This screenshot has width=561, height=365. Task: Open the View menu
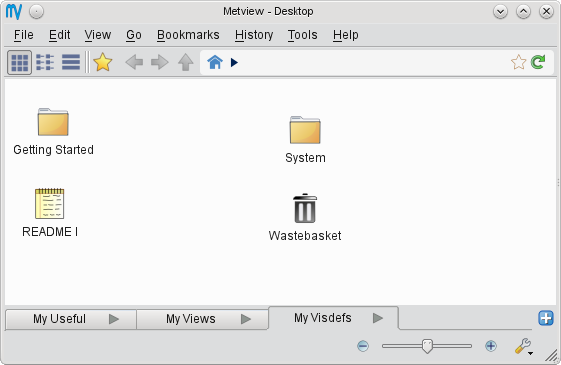click(x=98, y=35)
